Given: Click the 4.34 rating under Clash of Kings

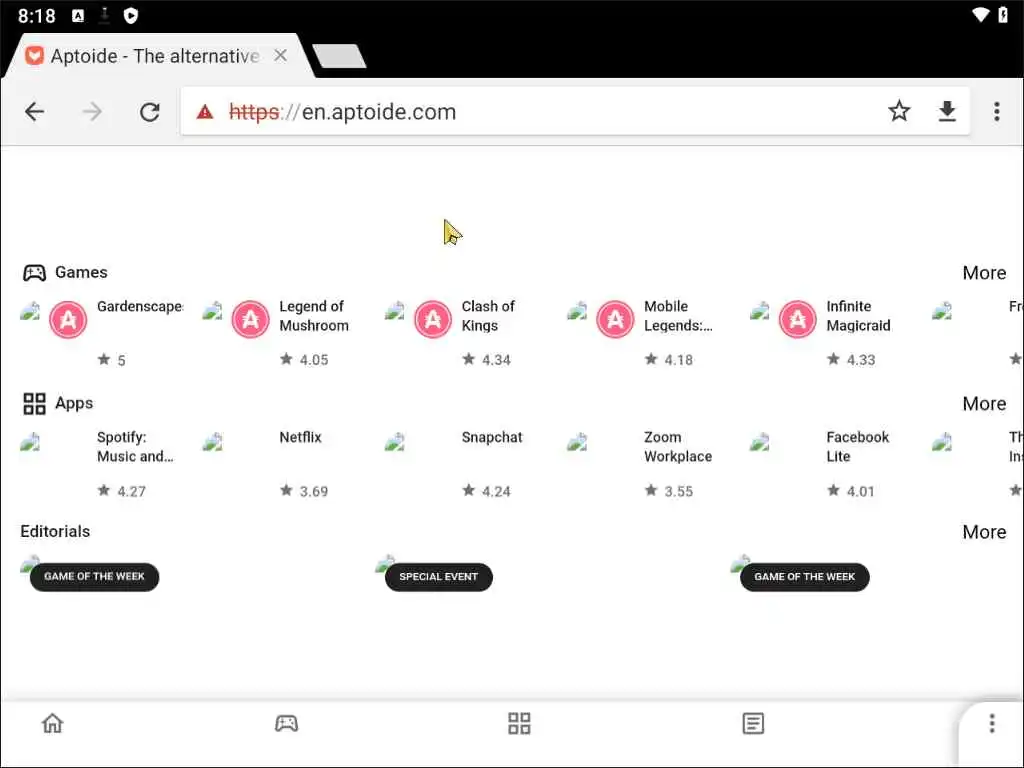Looking at the screenshot, I should [487, 360].
